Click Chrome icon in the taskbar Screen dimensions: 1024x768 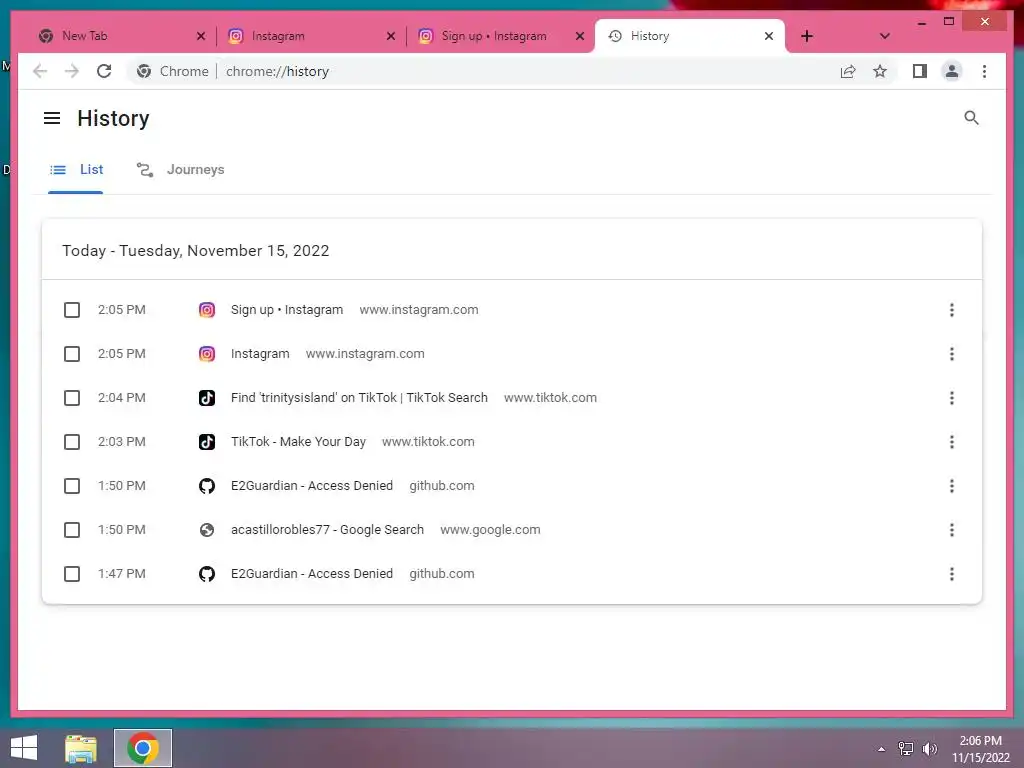click(x=143, y=748)
